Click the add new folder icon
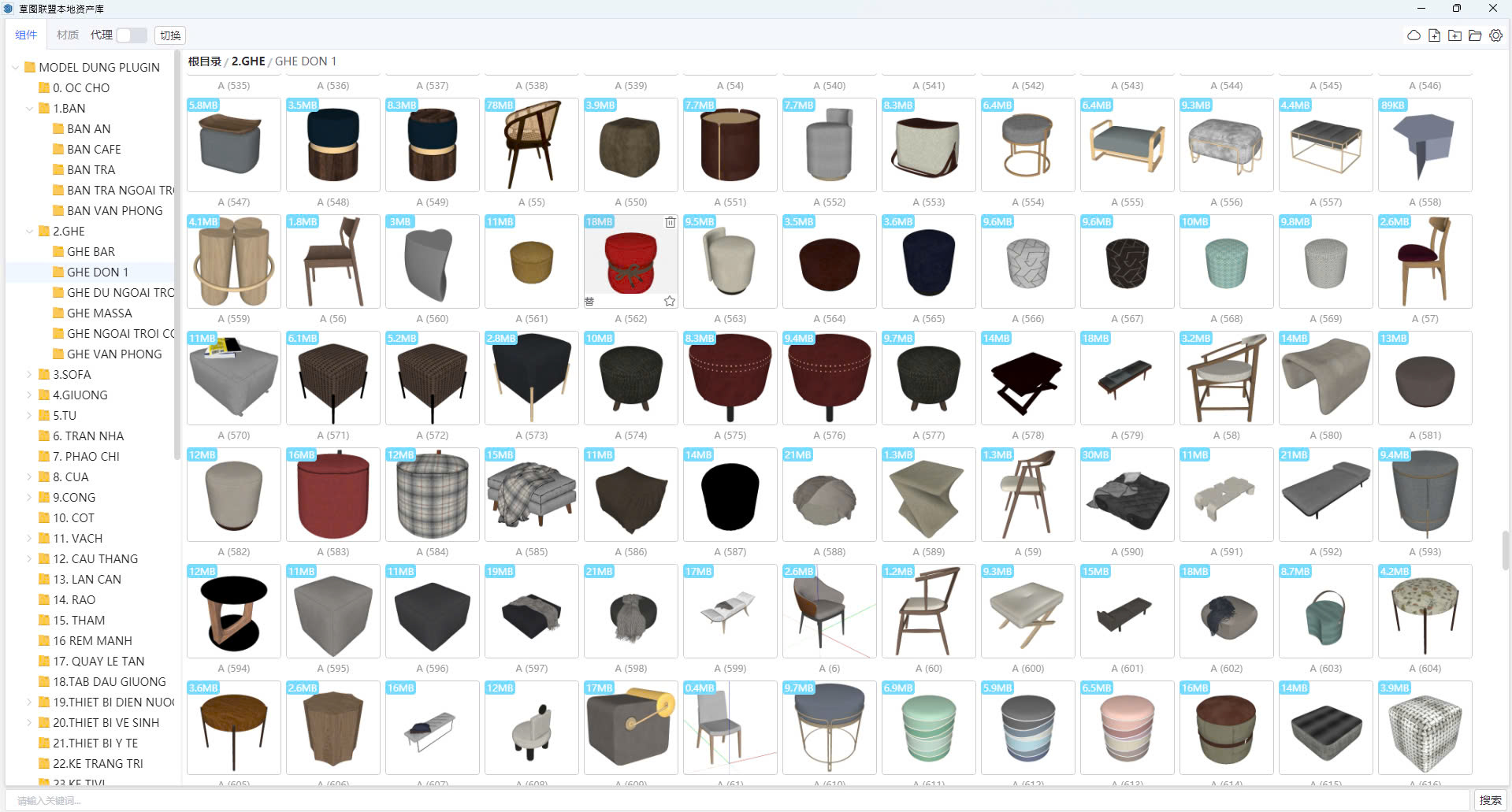This screenshot has width=1512, height=812. tap(1454, 35)
